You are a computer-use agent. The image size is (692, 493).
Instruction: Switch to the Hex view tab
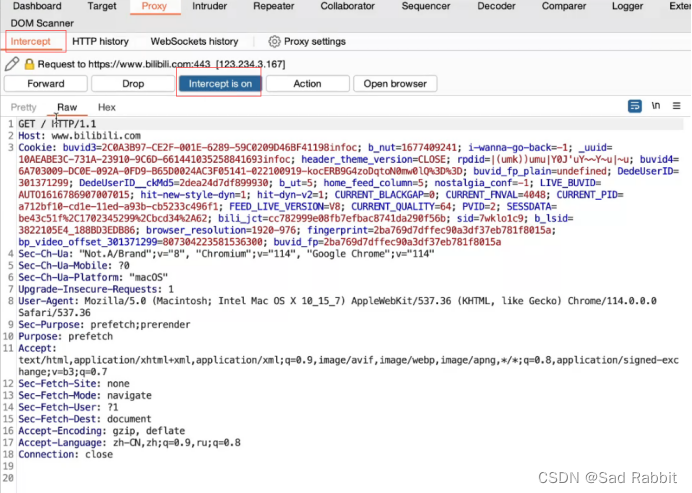click(x=107, y=107)
